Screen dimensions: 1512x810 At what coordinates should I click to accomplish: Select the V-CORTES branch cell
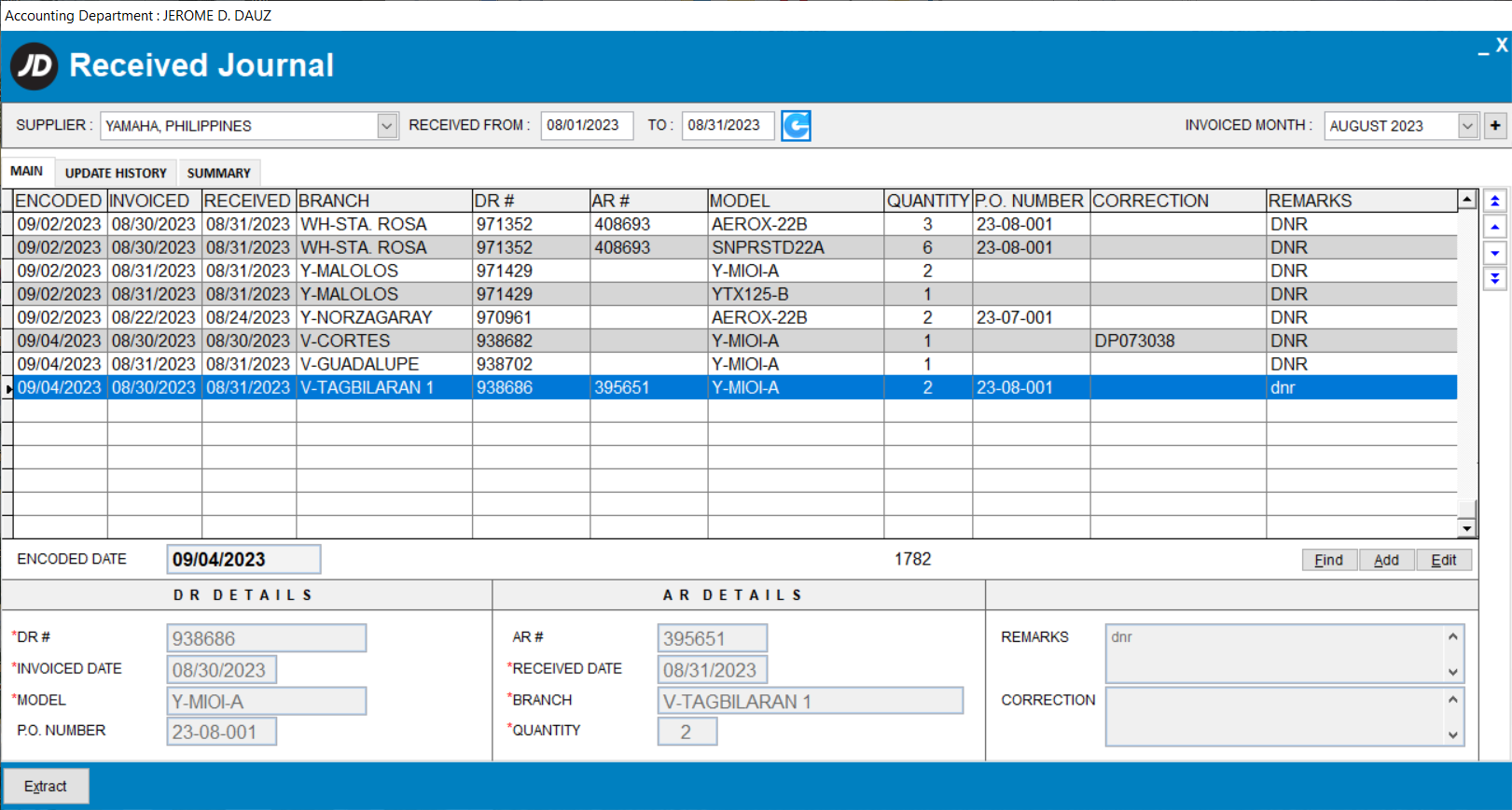[x=384, y=341]
